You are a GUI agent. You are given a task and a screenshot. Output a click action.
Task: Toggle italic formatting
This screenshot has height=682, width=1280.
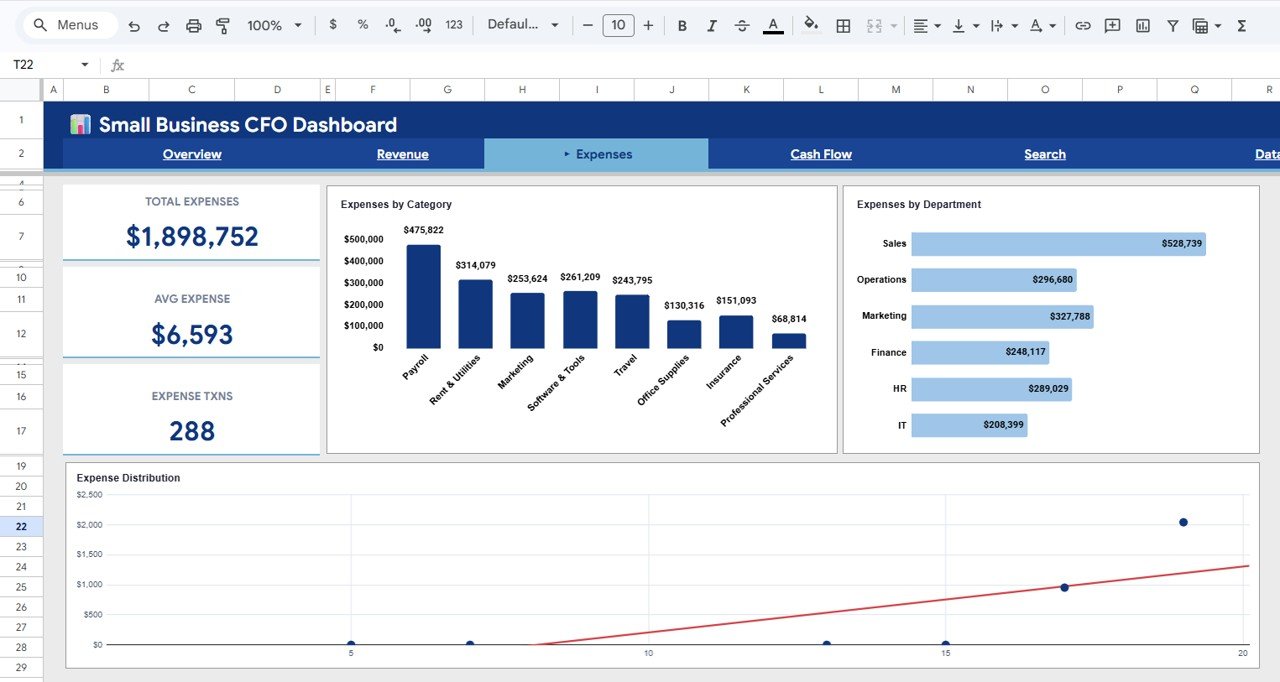(x=712, y=25)
